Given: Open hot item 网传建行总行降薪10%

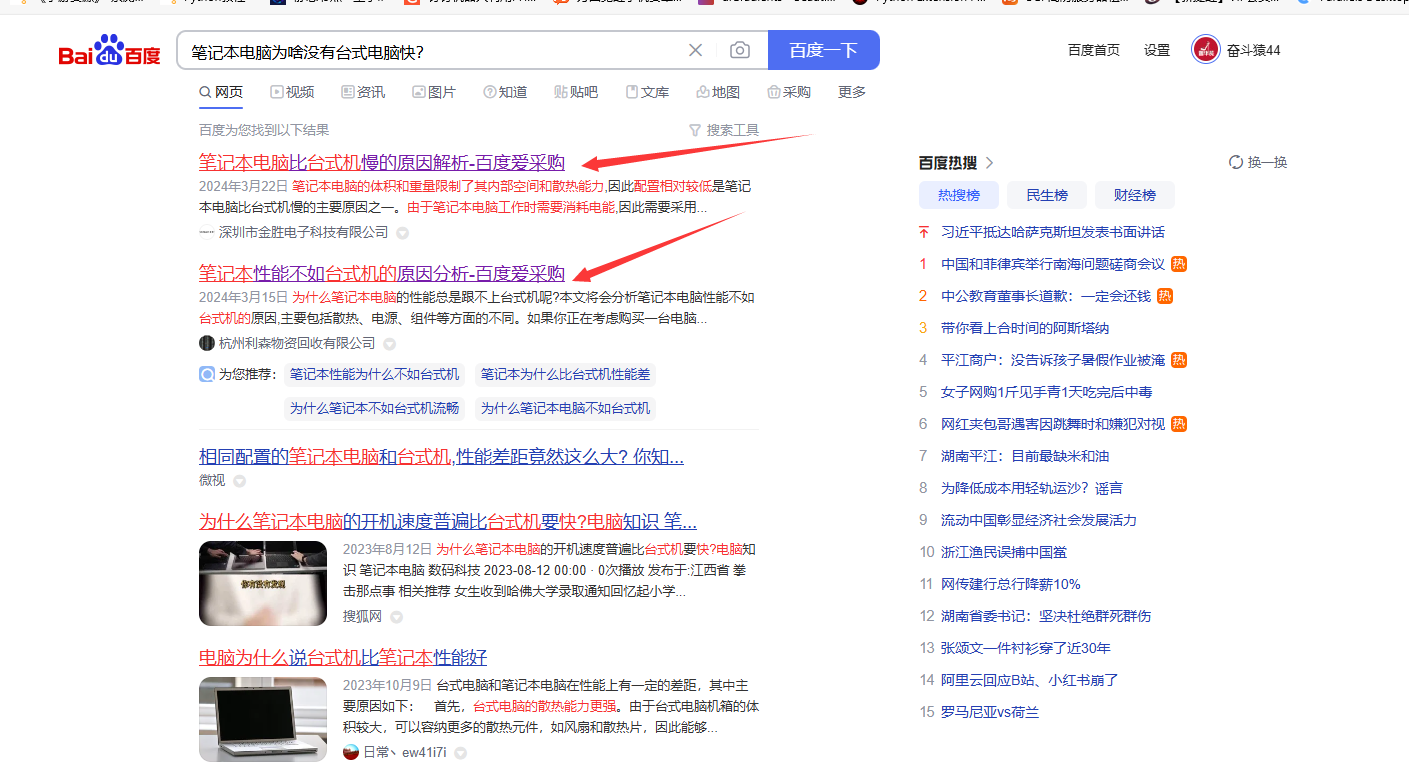Looking at the screenshot, I should 1011,584.
